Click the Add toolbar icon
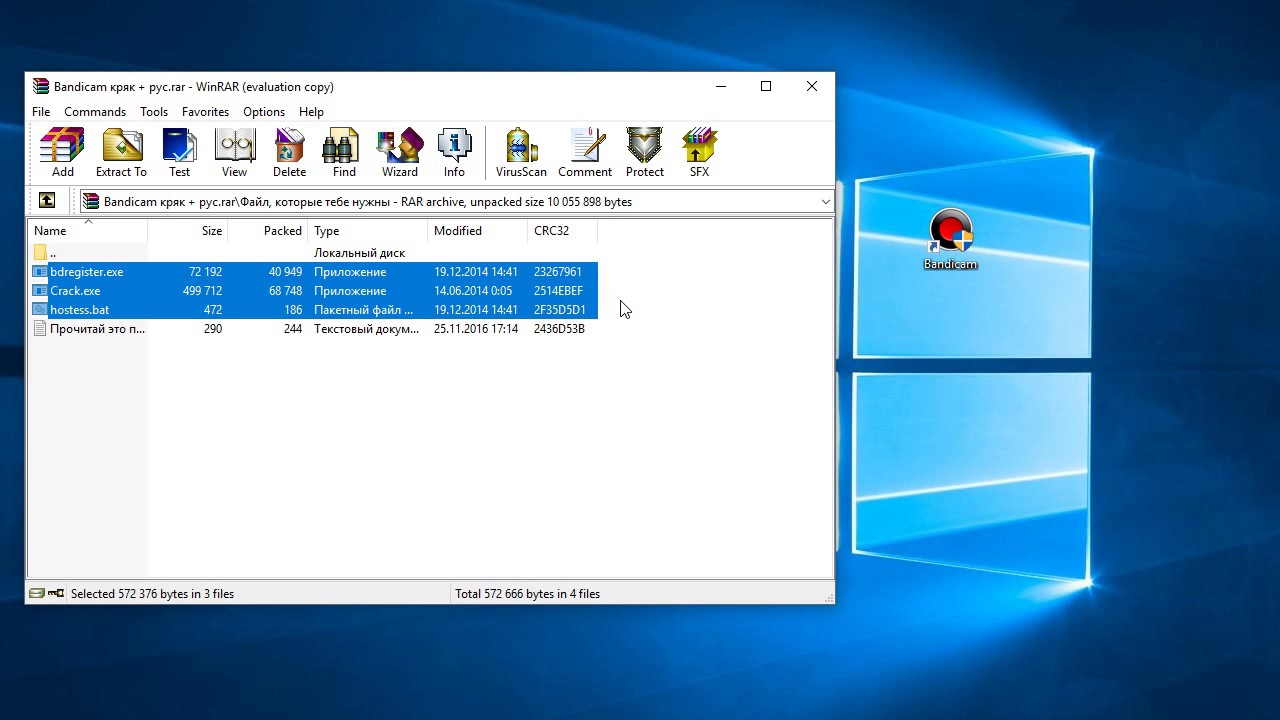The width and height of the screenshot is (1280, 720). pos(62,153)
